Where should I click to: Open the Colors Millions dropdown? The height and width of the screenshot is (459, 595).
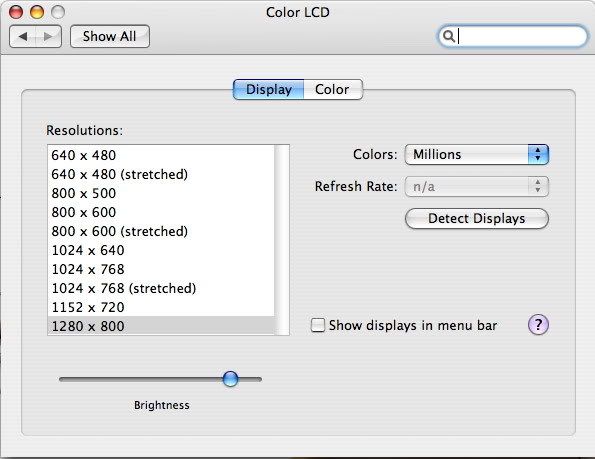click(477, 154)
